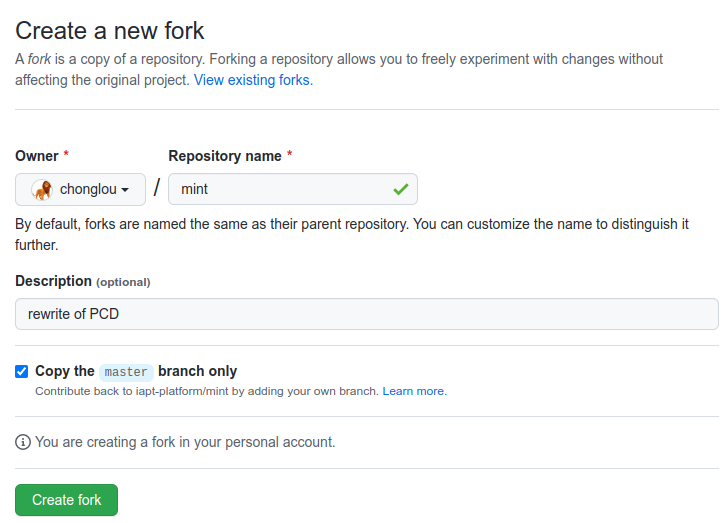Screen dimensions: 725x523
Task: Focus the Repository name field containing mint
Action: tap(280, 189)
